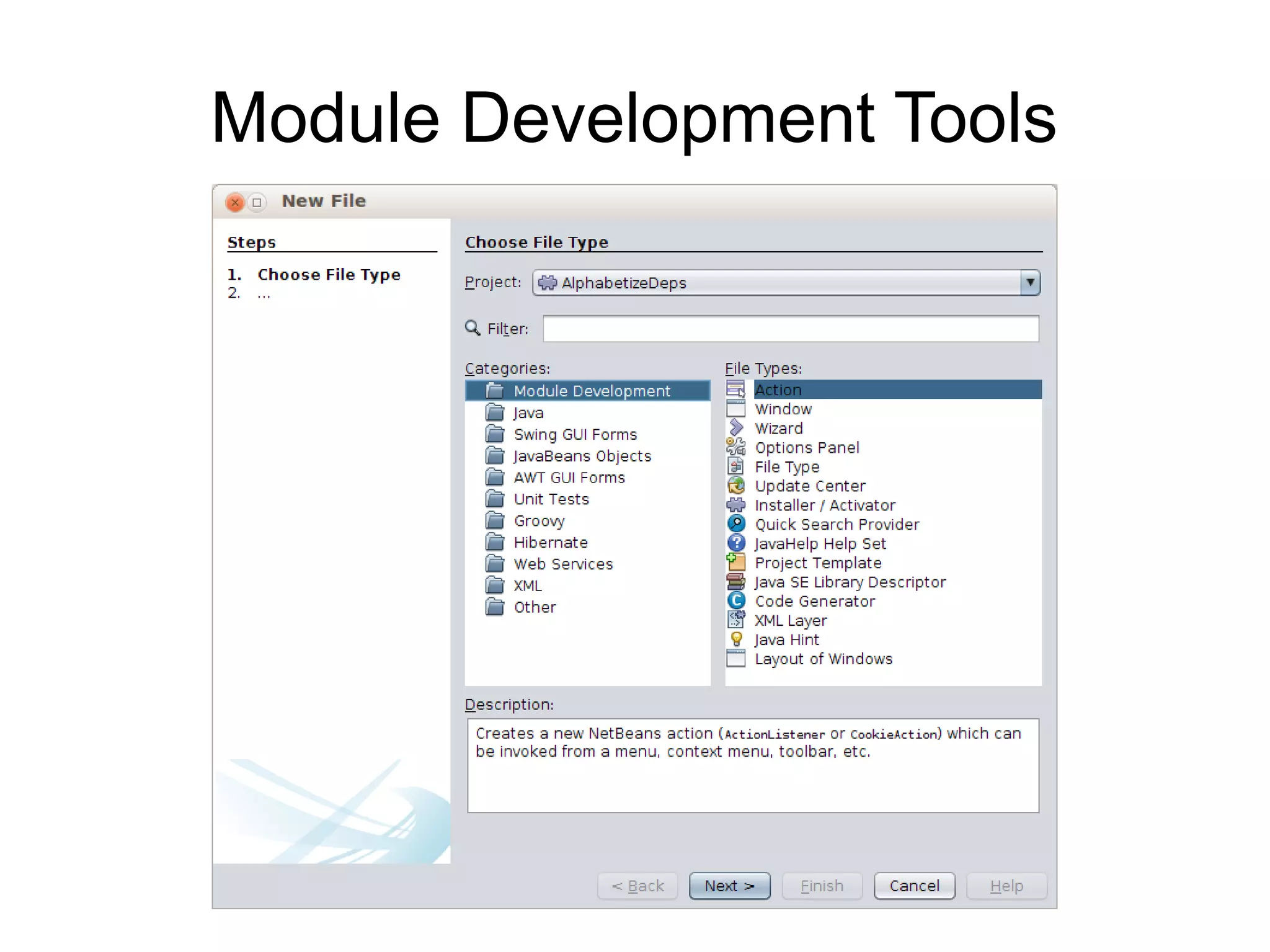Viewport: 1270px width, 952px height.
Task: Select the Wizard file type icon
Action: pyautogui.click(x=736, y=428)
